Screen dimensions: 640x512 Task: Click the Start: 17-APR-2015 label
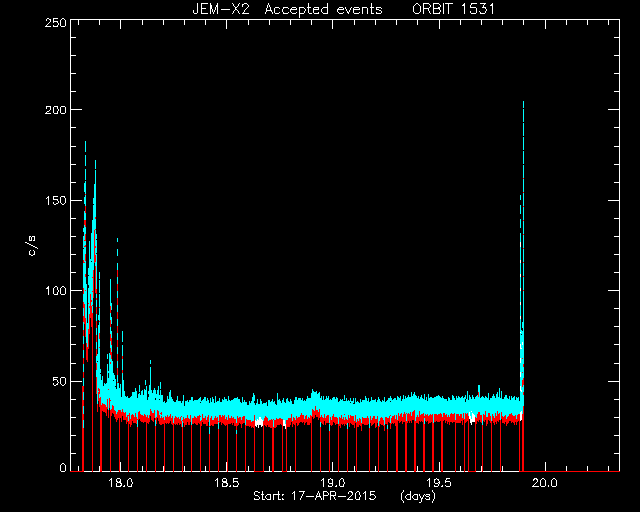[x=314, y=496]
